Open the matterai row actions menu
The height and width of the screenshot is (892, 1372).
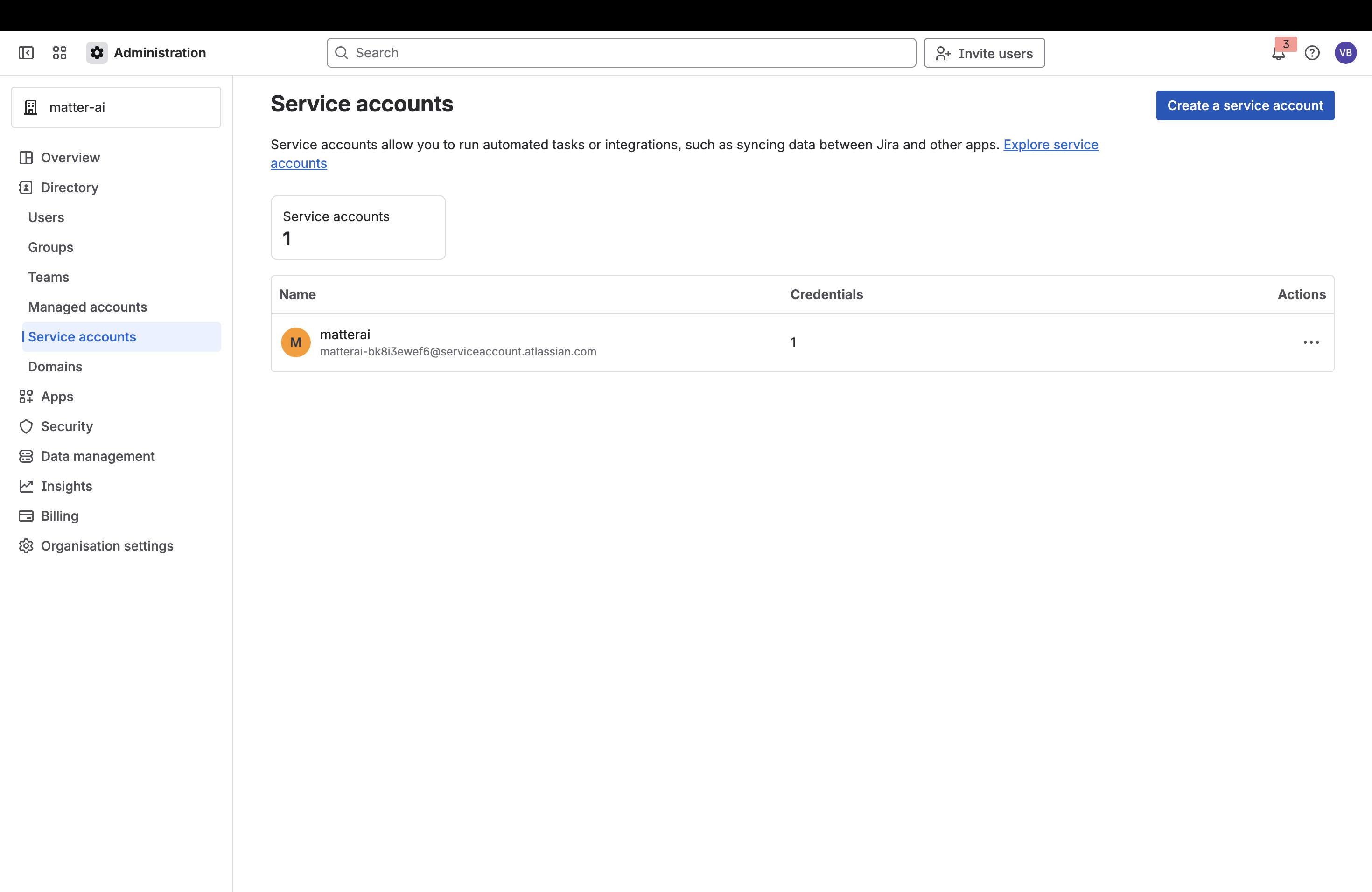pos(1311,342)
